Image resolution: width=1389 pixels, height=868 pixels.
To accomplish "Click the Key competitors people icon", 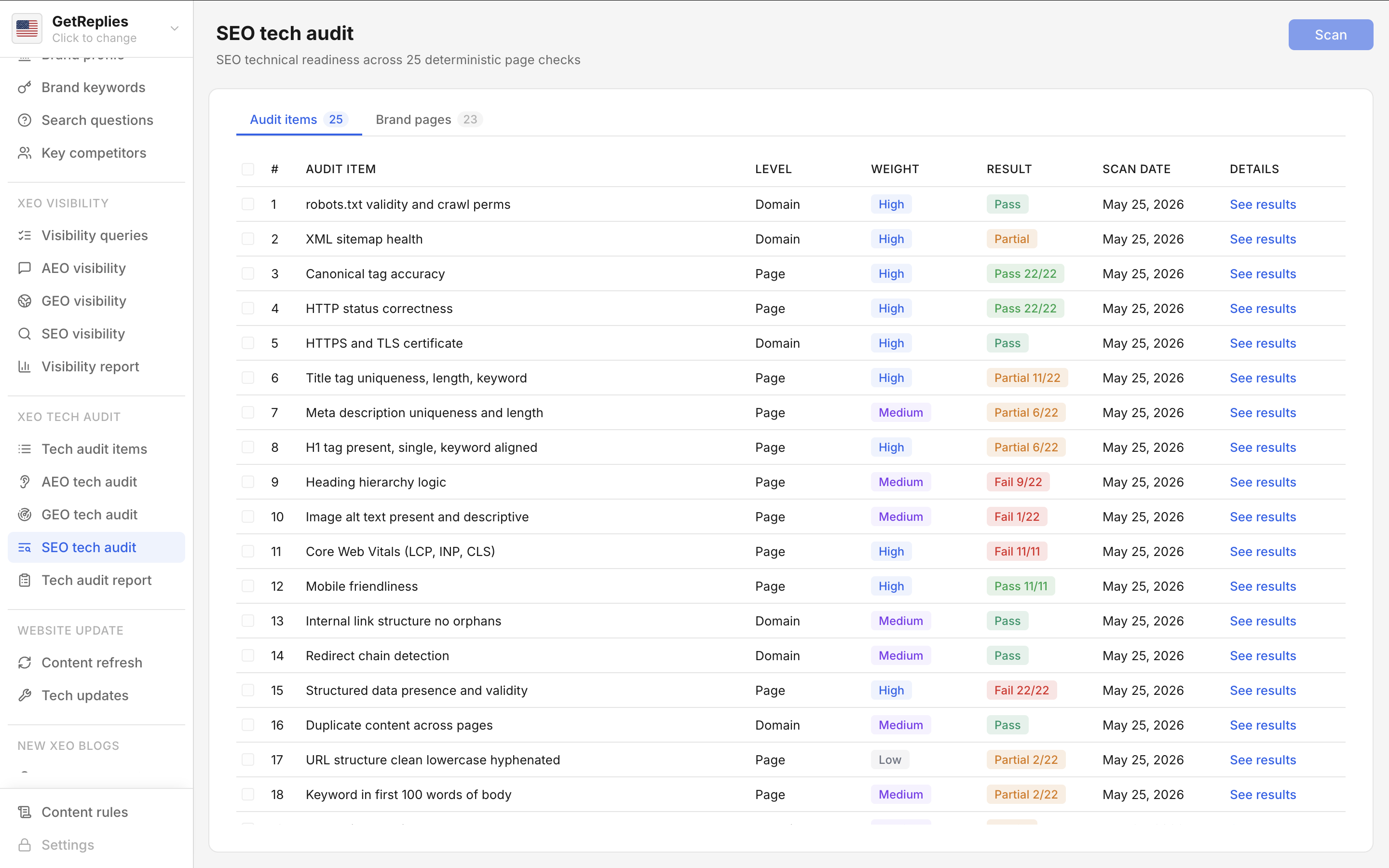I will click(x=24, y=153).
